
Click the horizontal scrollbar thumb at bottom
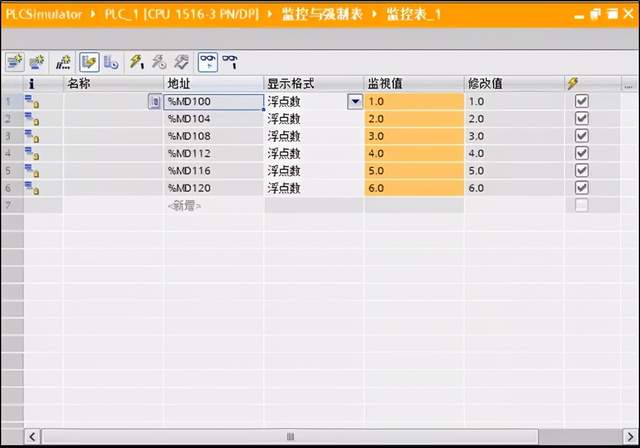point(290,437)
